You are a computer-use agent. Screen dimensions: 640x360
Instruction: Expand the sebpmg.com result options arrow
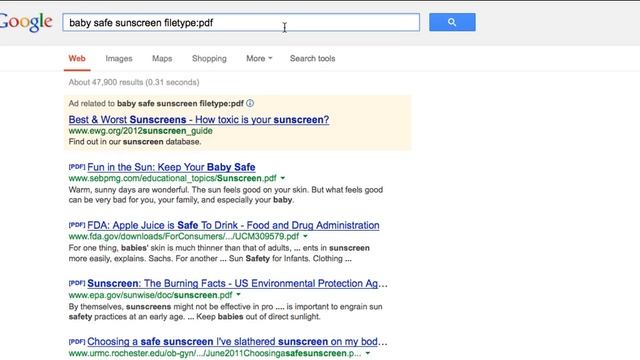282,178
